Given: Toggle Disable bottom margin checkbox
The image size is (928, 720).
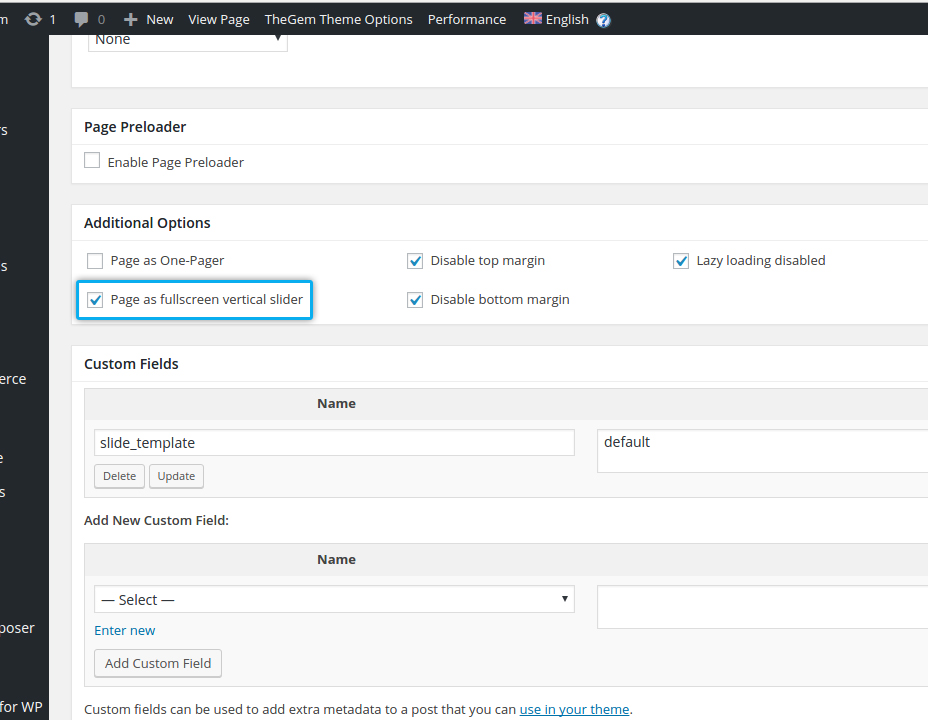Looking at the screenshot, I should (x=415, y=300).
